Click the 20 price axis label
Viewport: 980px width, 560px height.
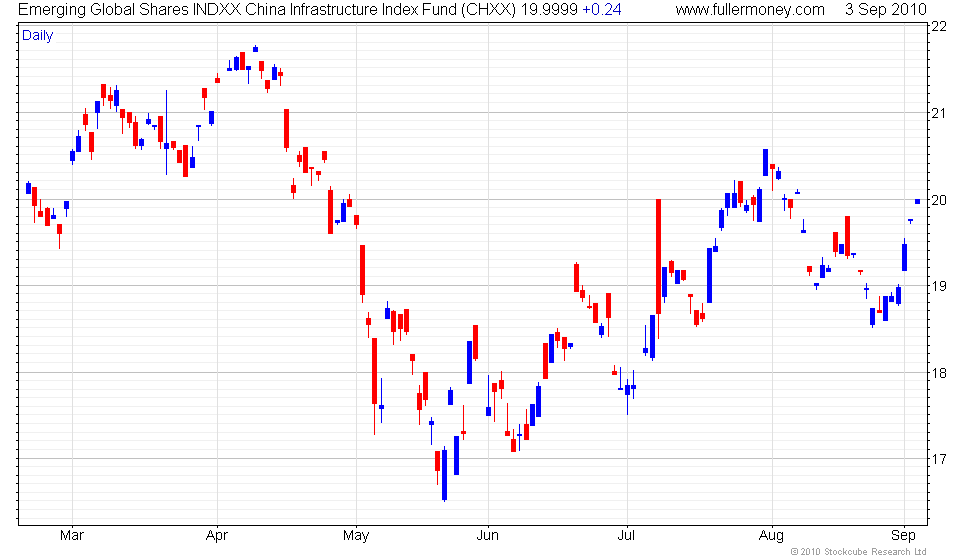point(939,200)
